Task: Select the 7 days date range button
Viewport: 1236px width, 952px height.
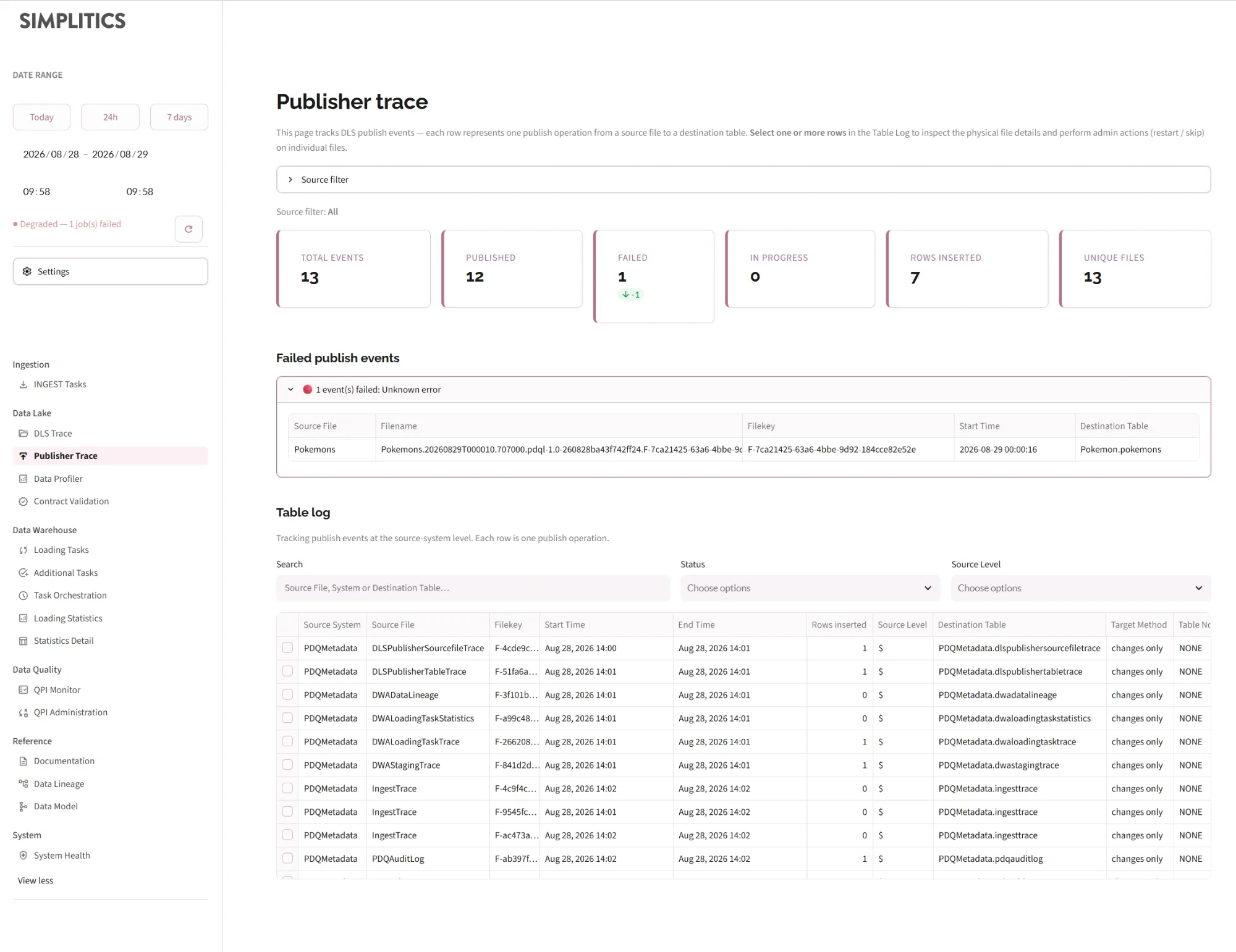Action: 179,117
